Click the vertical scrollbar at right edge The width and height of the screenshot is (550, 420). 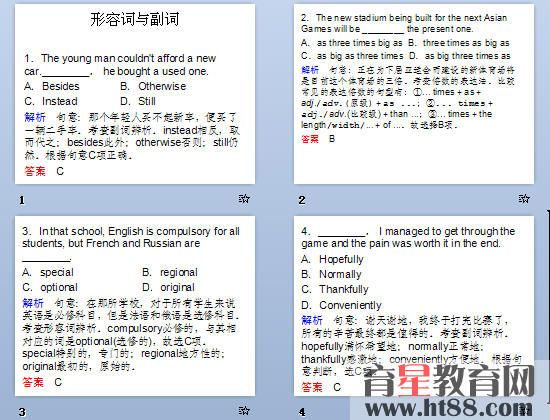(x=548, y=307)
